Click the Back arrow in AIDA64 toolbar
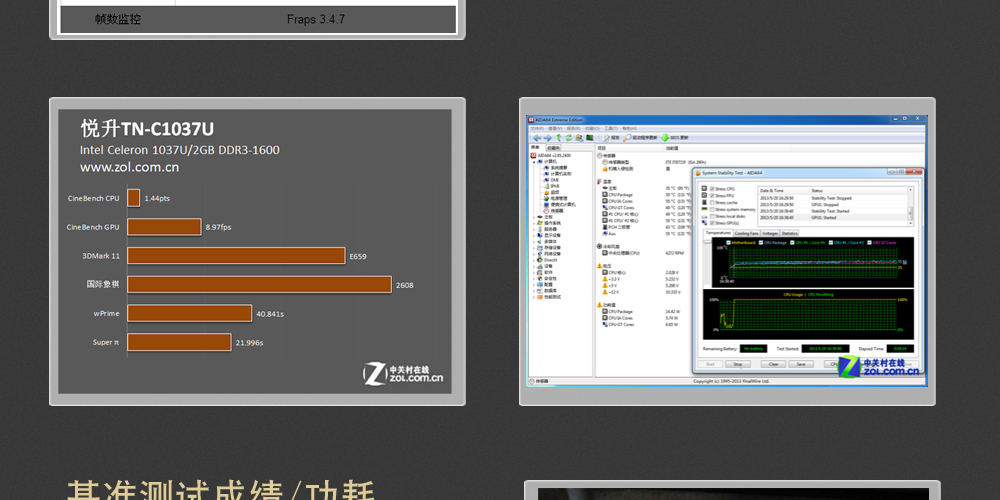This screenshot has height=500, width=1000. pos(537,138)
